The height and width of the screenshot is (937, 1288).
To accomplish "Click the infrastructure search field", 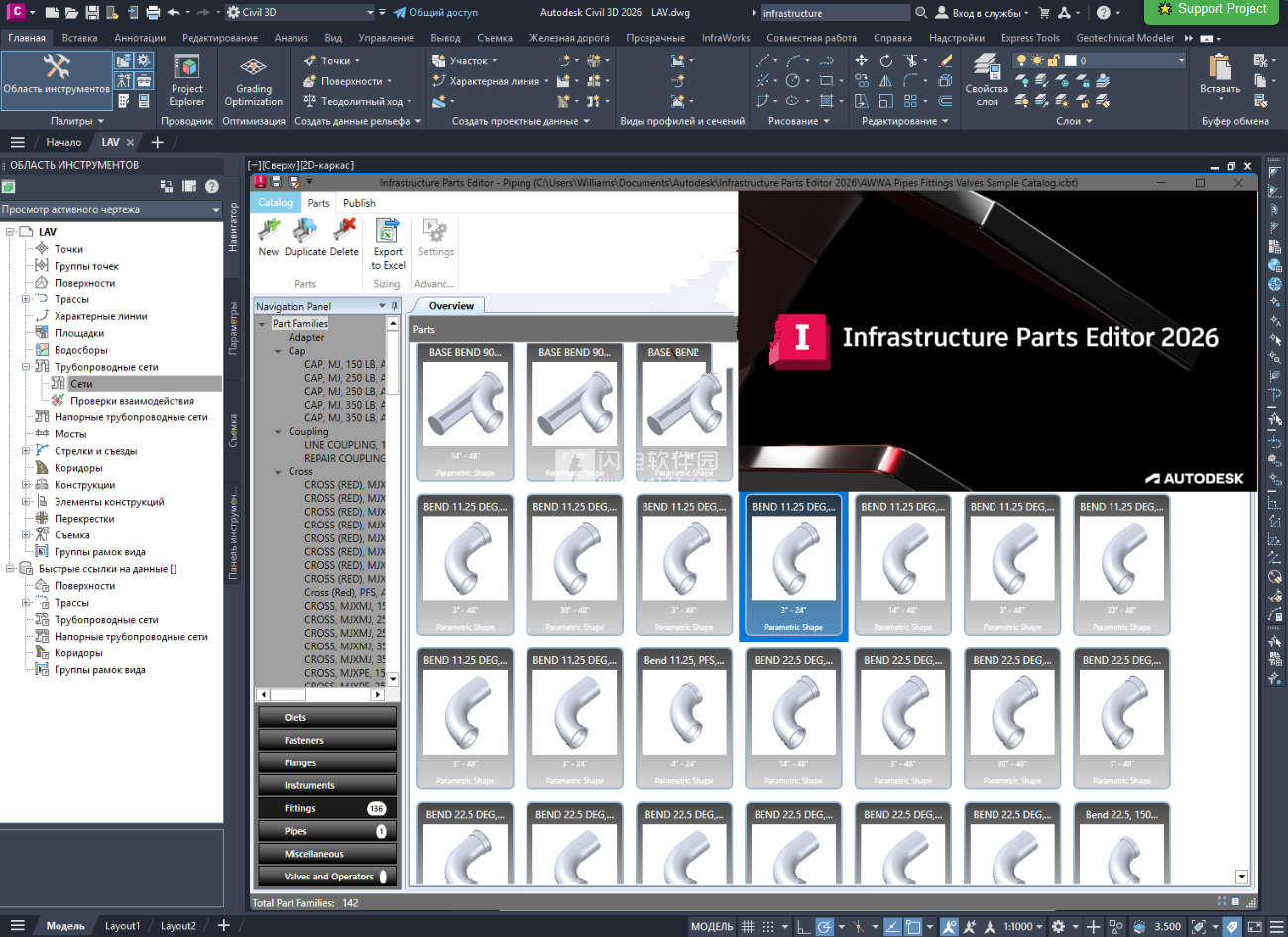I will (834, 13).
